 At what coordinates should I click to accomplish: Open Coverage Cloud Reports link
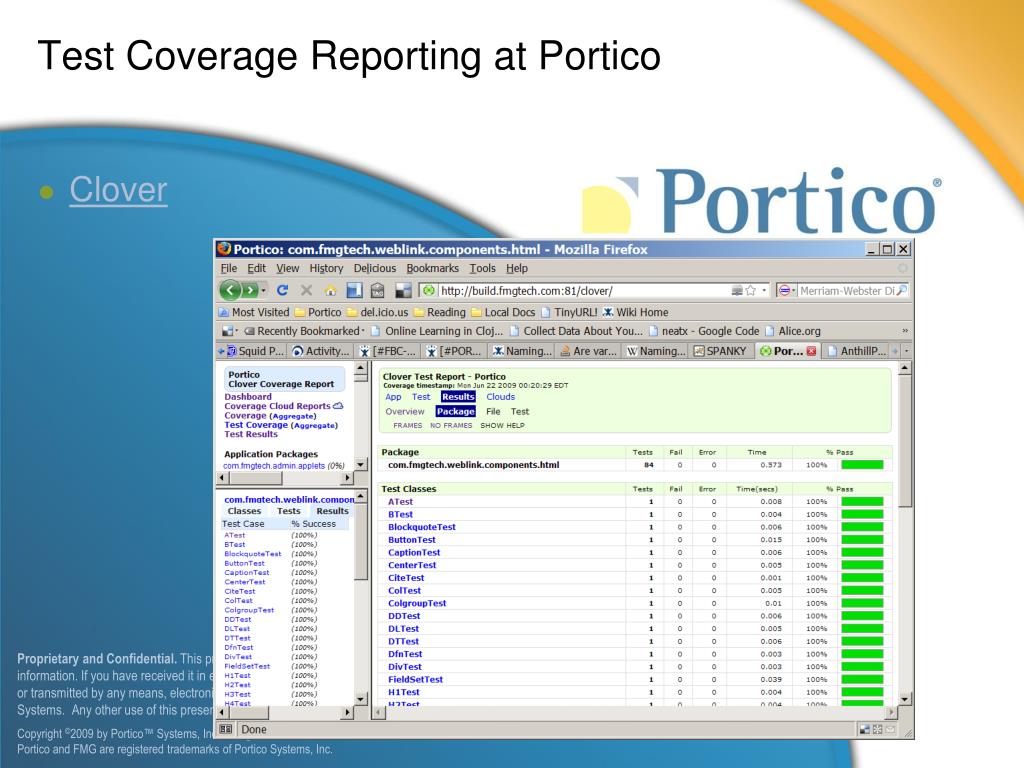point(278,406)
